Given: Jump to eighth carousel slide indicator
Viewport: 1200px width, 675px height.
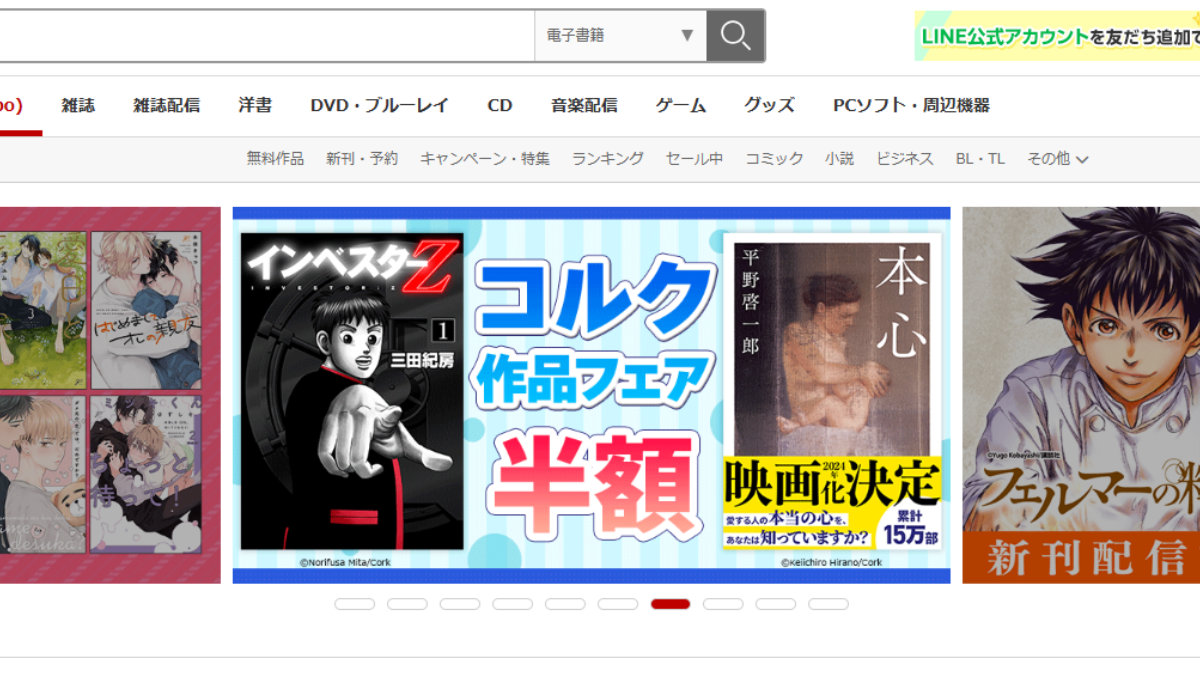Looking at the screenshot, I should pyautogui.click(x=723, y=604).
